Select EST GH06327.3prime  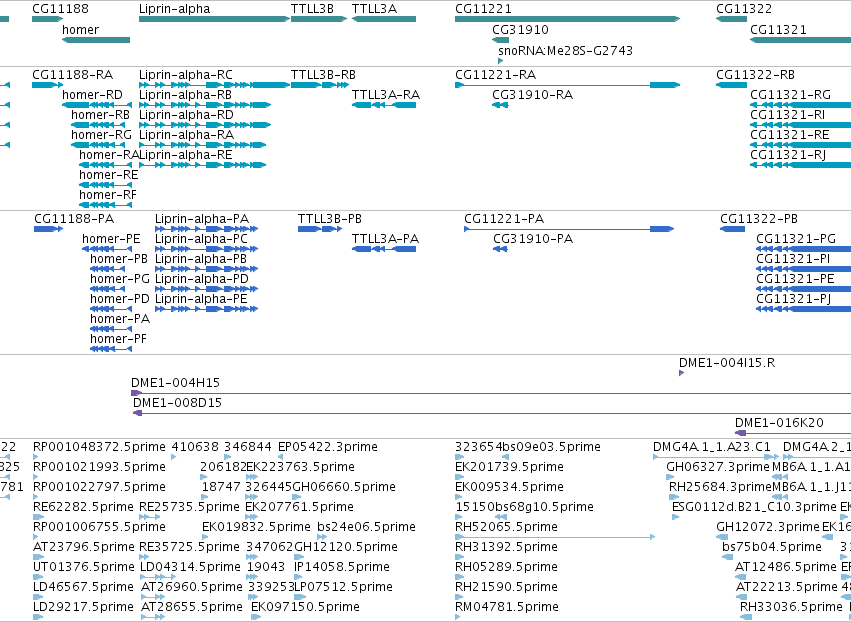tap(670, 477)
